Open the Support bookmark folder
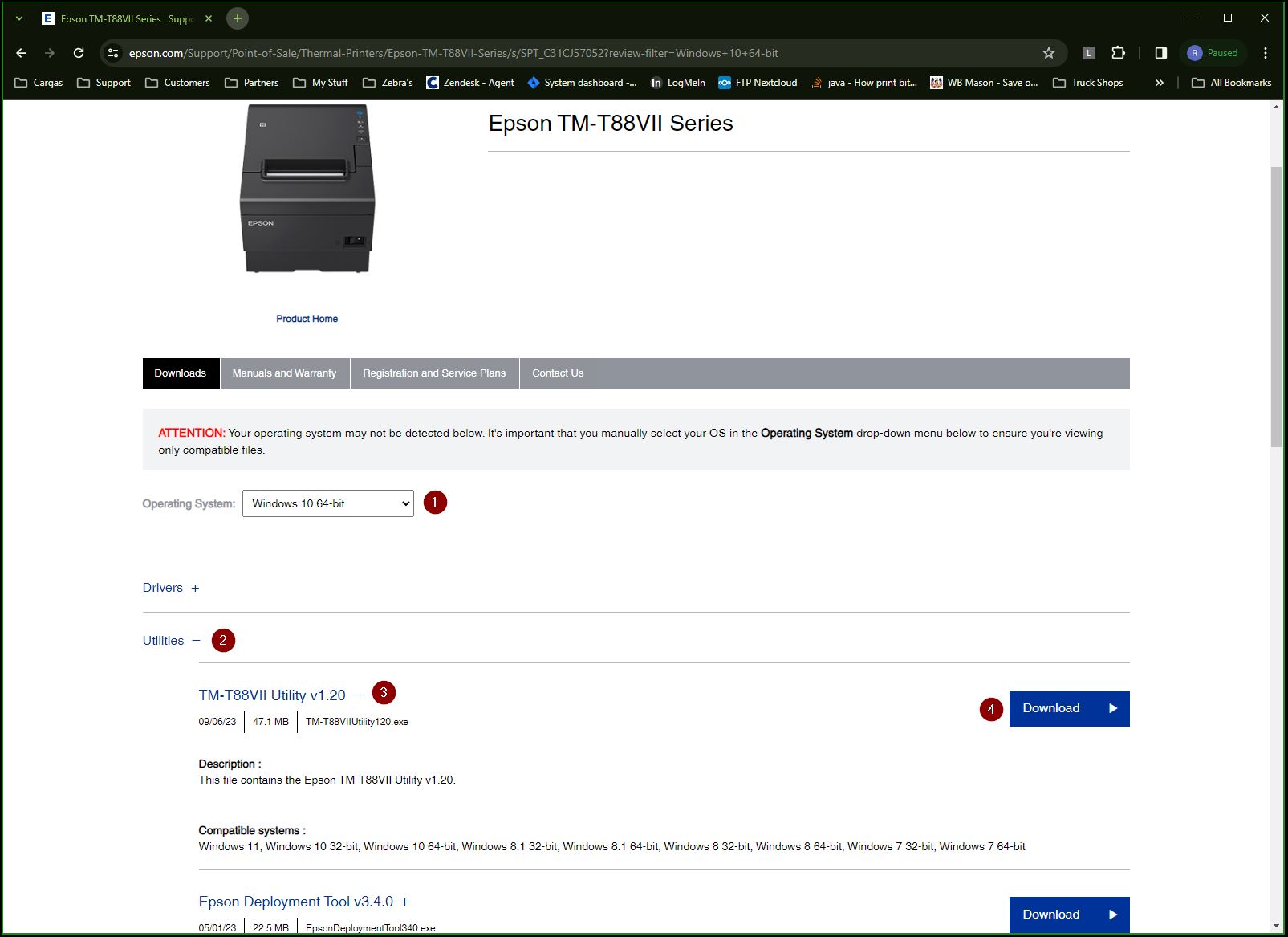 104,83
